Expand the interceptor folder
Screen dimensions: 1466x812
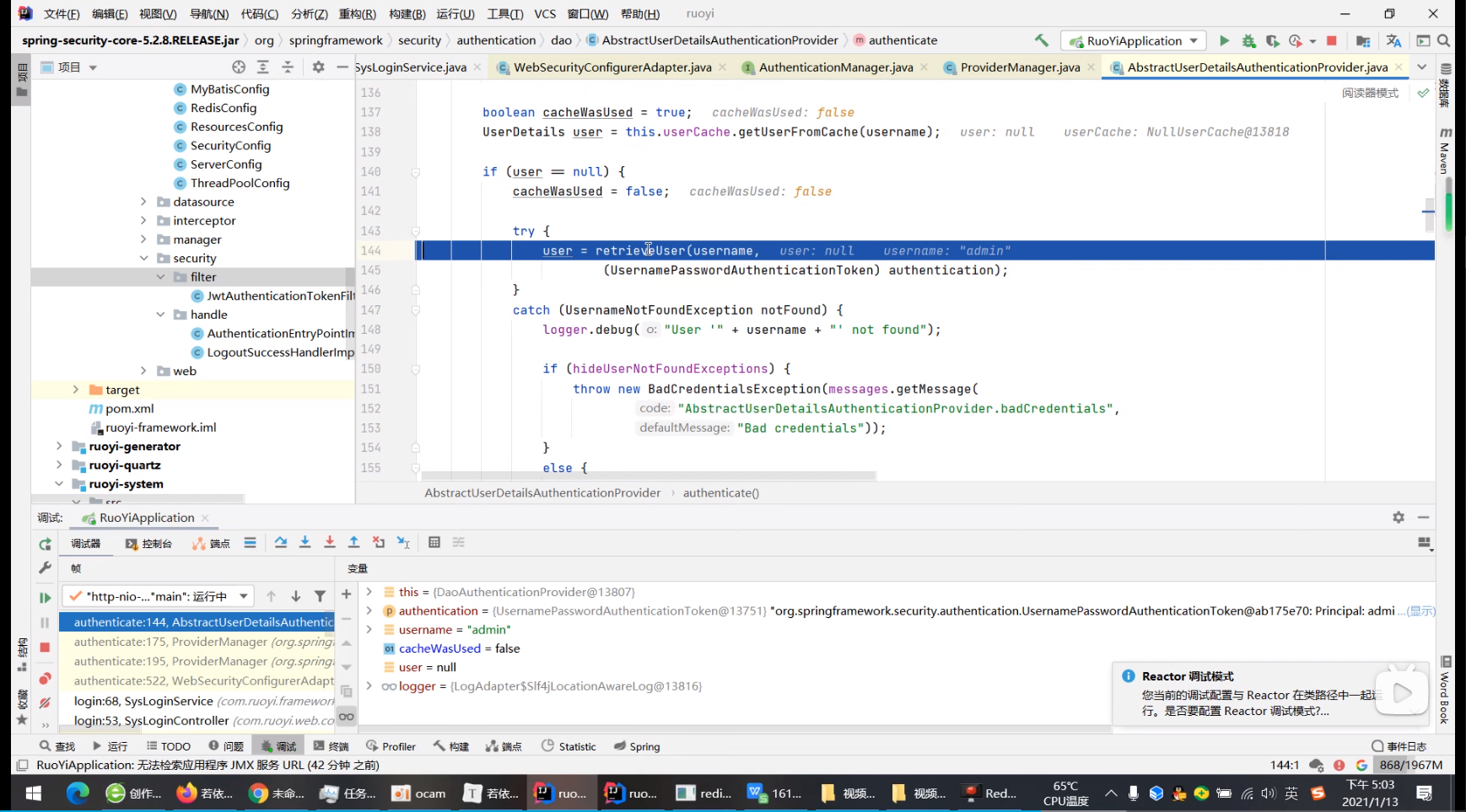143,220
